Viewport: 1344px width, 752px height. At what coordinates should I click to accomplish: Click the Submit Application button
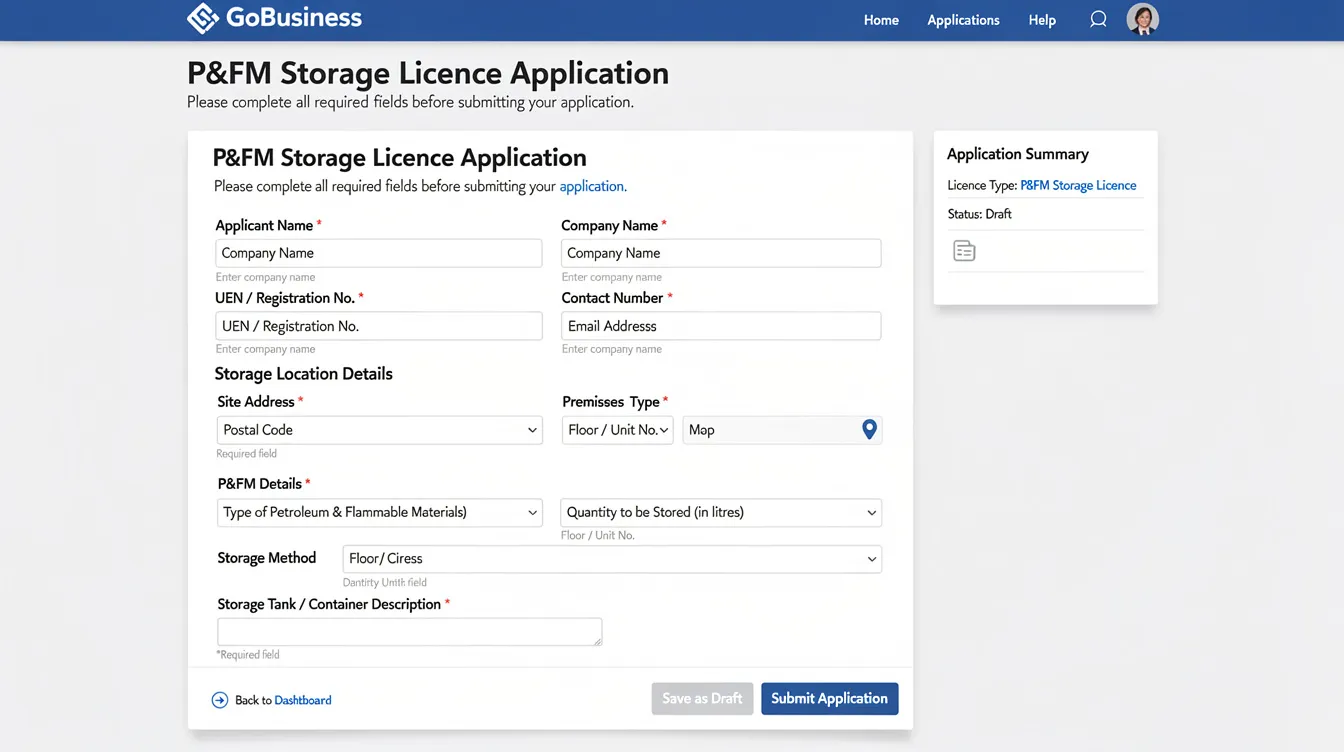[829, 699]
